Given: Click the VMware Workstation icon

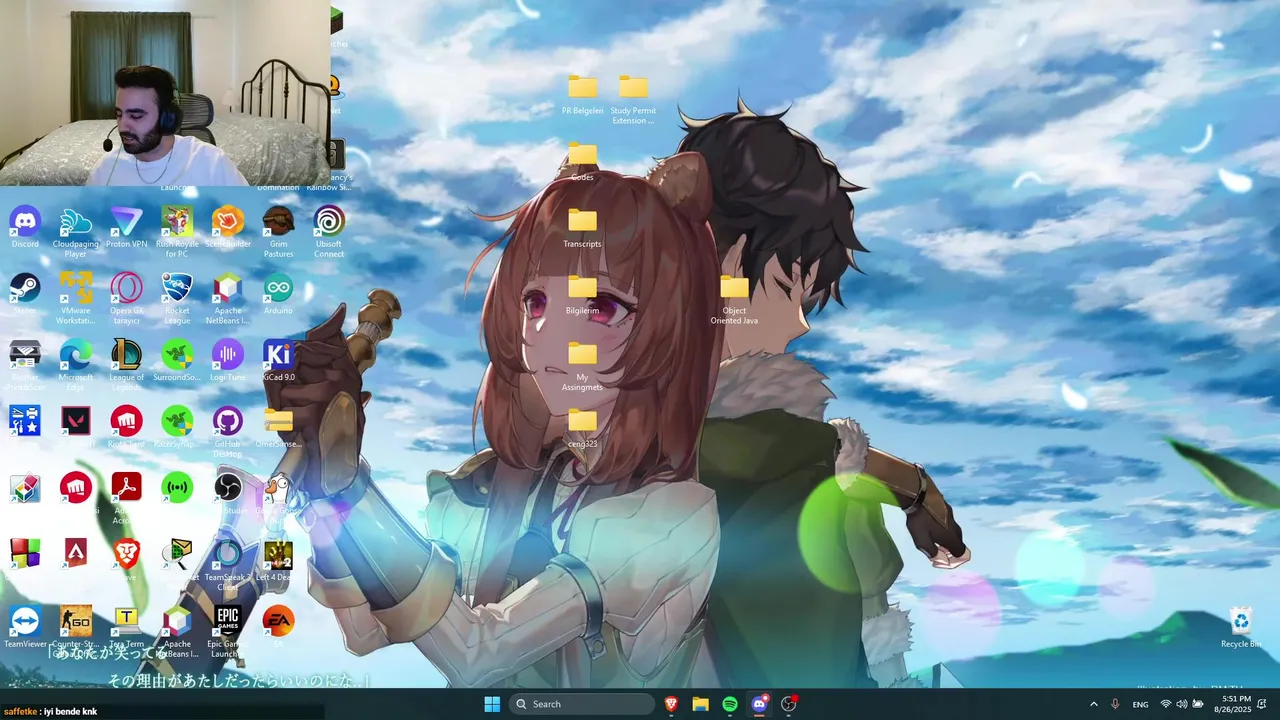Looking at the screenshot, I should click(76, 299).
